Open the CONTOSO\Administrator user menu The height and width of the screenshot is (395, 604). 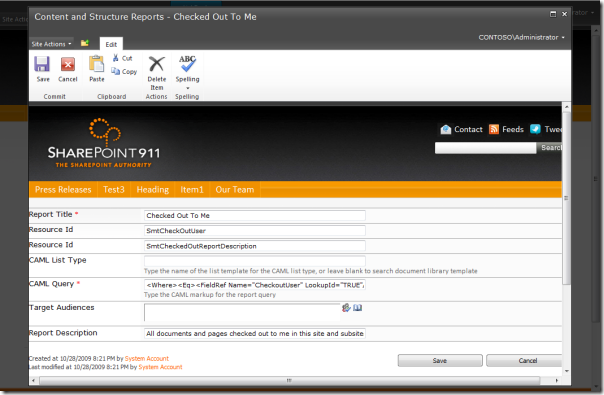[521, 37]
